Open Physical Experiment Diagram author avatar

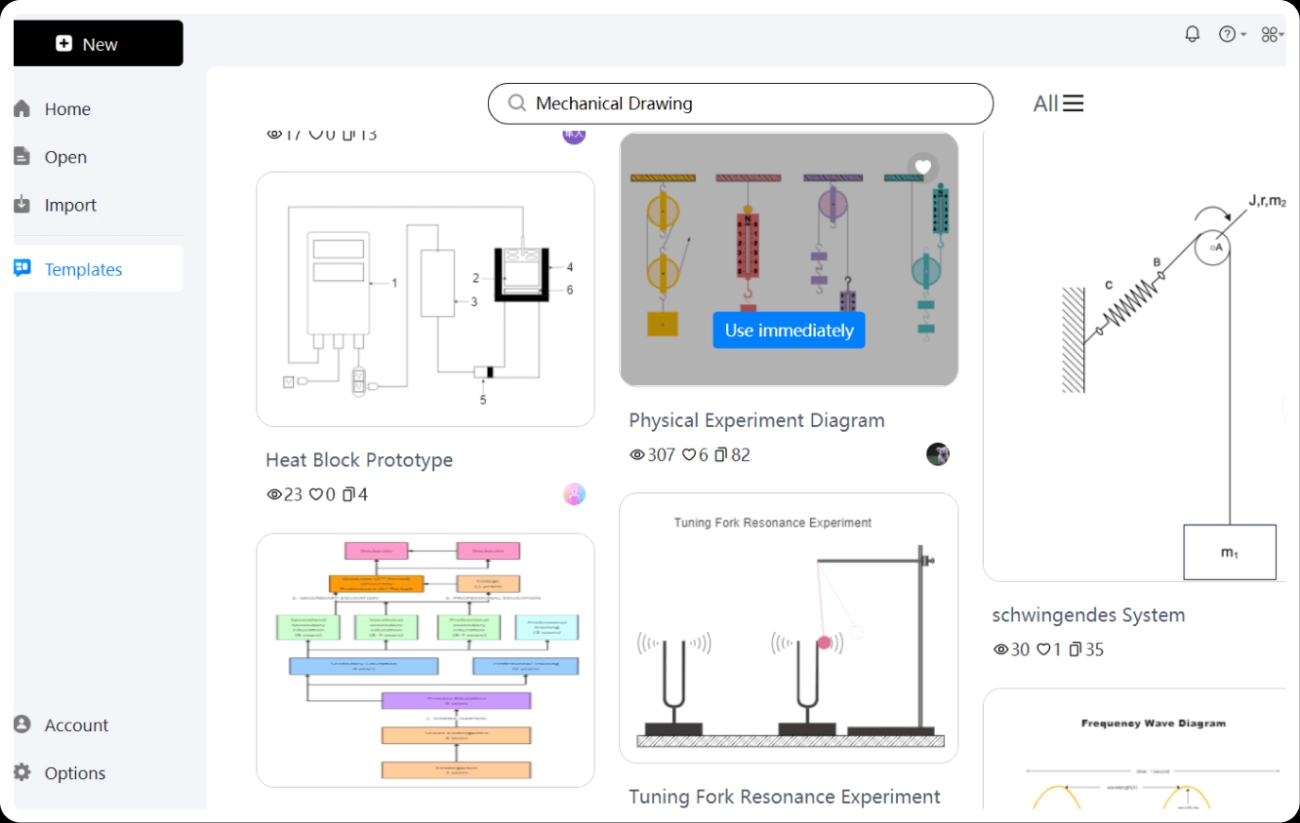pos(937,454)
